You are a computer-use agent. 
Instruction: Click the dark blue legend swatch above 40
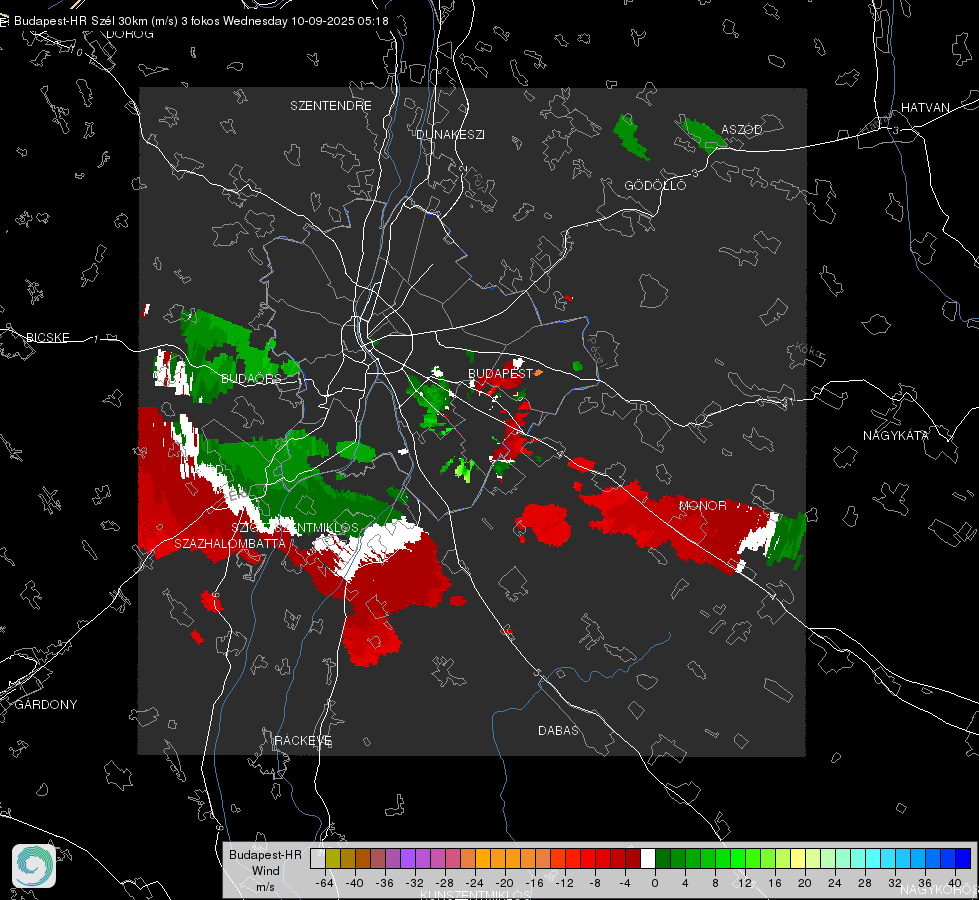coord(963,859)
